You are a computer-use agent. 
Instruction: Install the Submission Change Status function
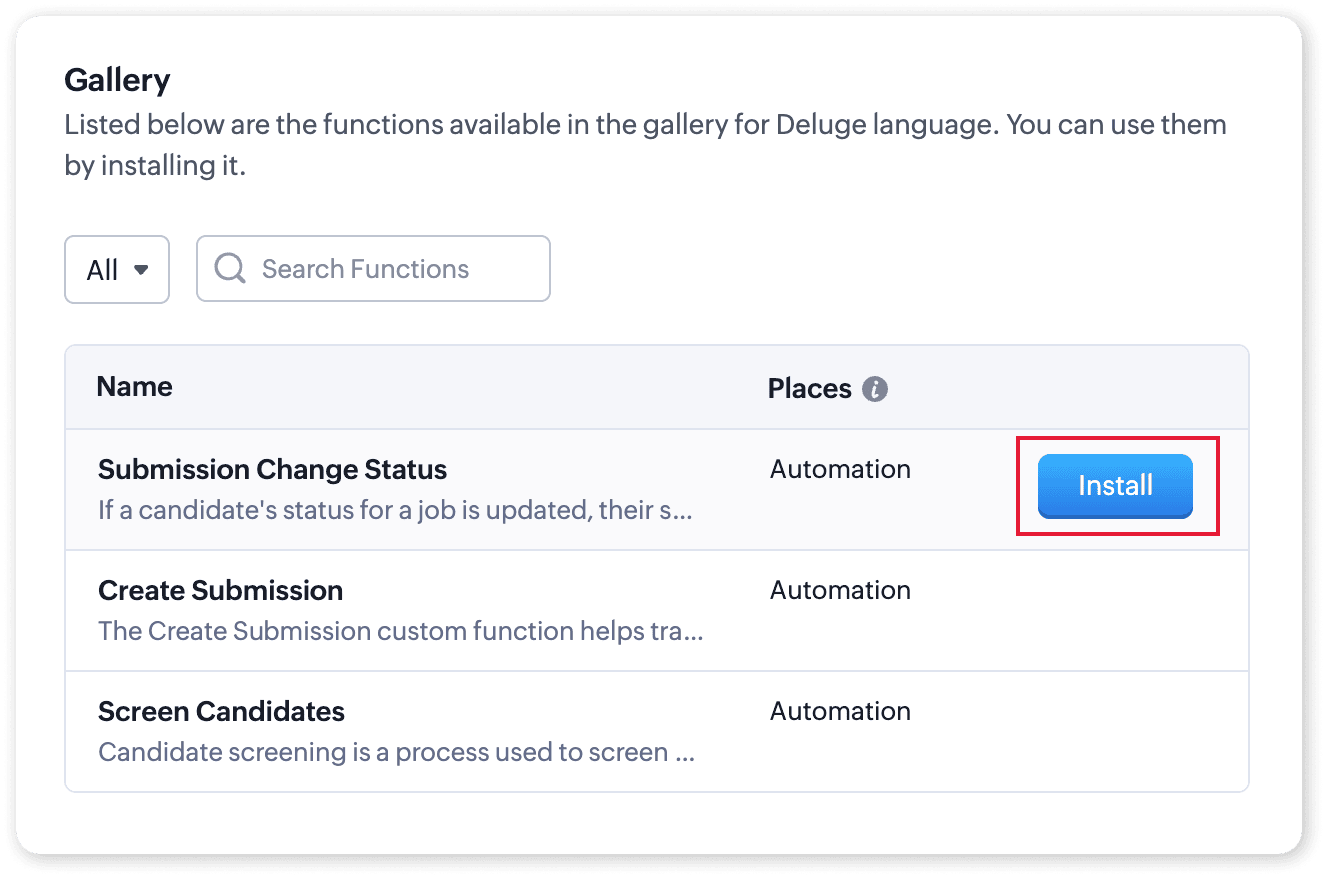1115,486
